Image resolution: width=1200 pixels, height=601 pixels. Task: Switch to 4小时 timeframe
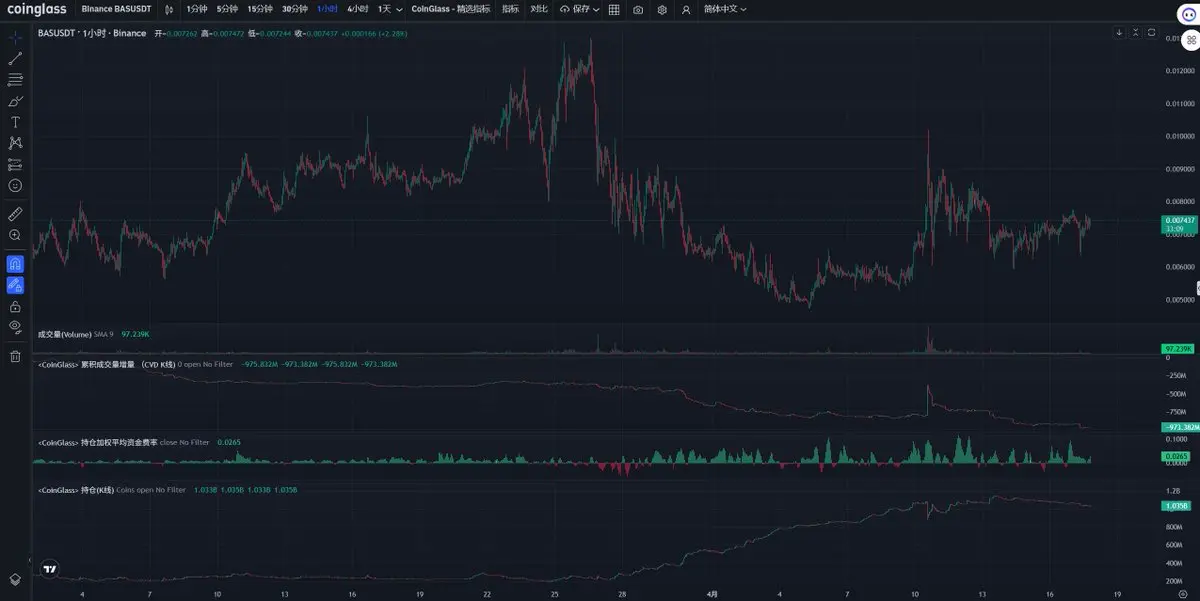coord(357,9)
